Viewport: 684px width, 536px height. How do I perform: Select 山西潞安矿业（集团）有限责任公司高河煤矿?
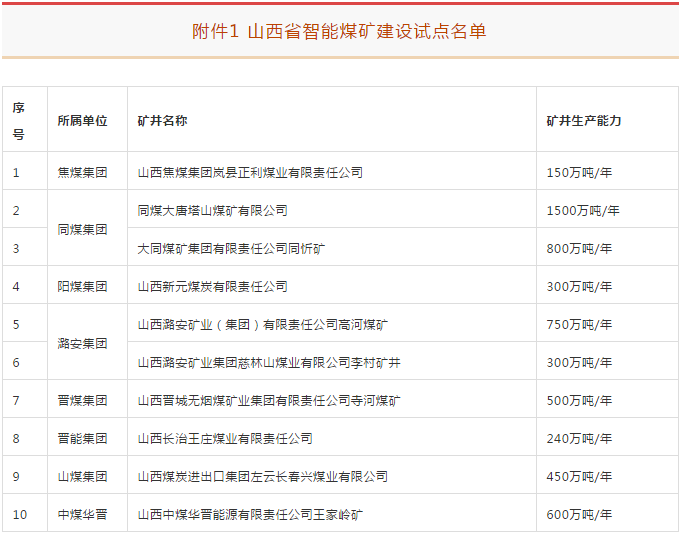[x=263, y=324]
